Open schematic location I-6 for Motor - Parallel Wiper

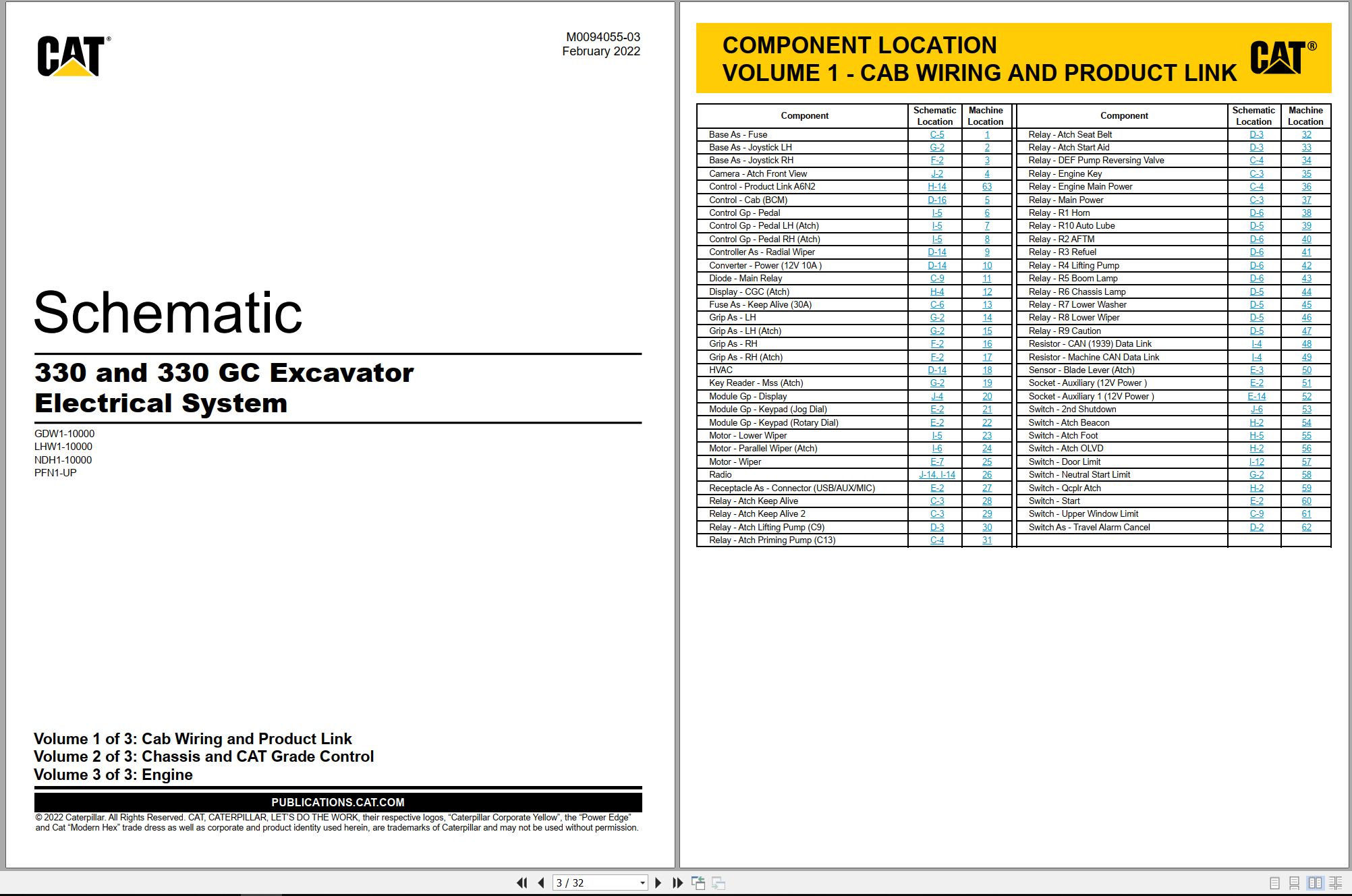(936, 449)
